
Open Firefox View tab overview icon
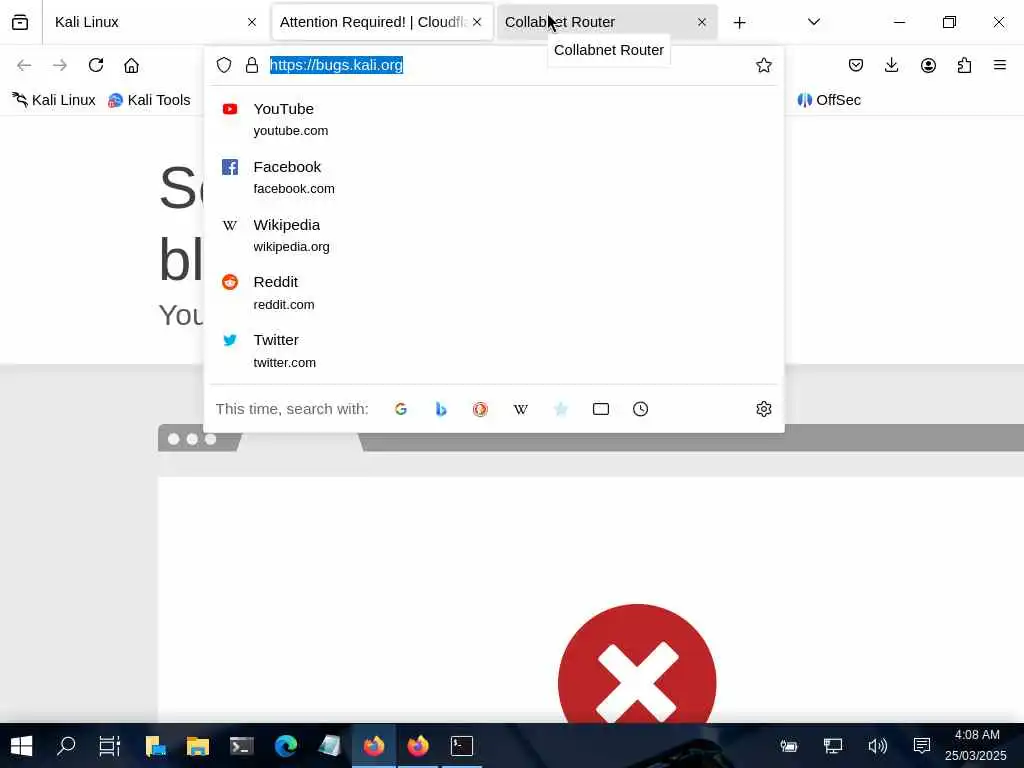click(x=20, y=22)
